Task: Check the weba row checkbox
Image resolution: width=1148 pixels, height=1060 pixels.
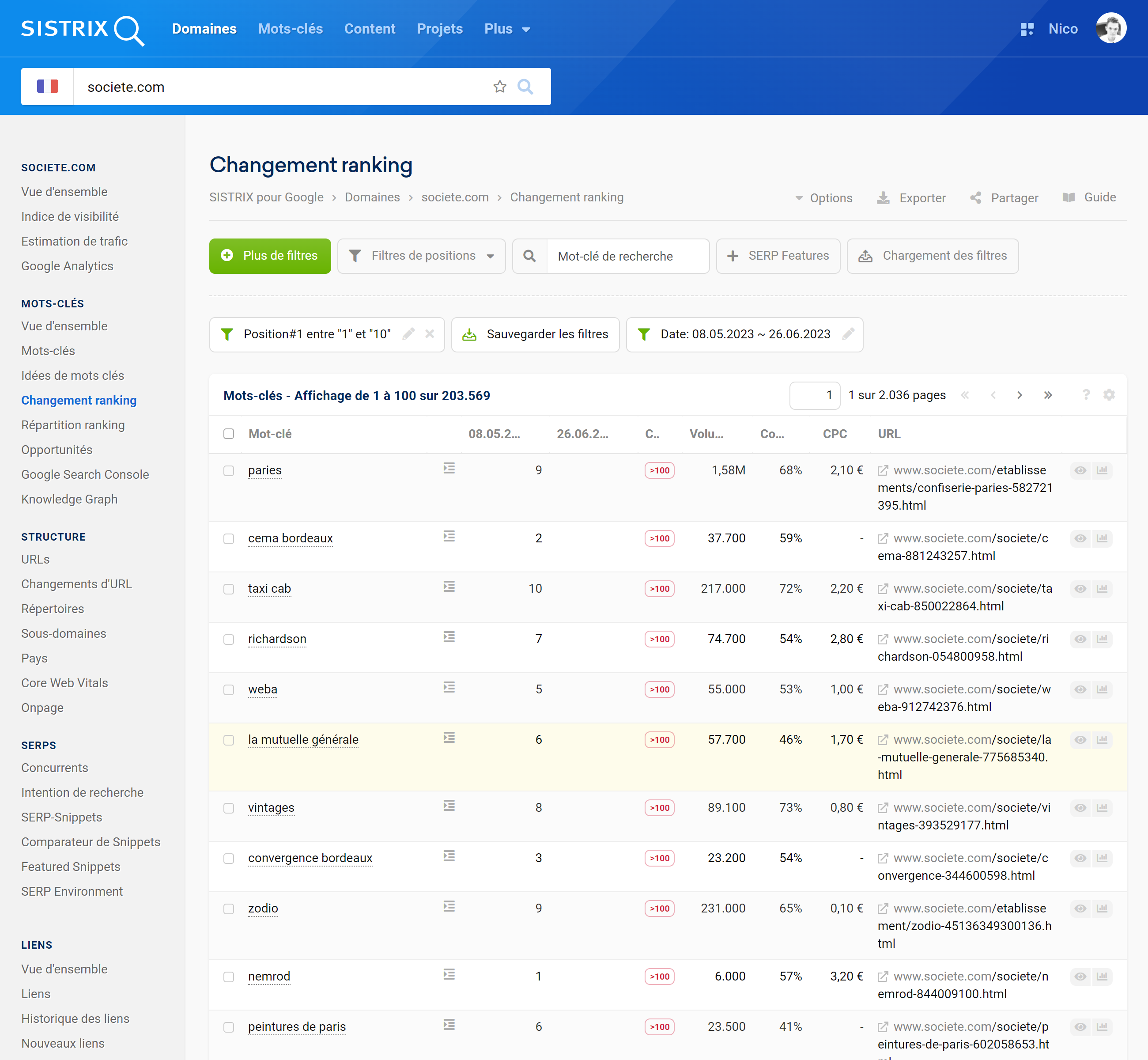Action: (229, 689)
